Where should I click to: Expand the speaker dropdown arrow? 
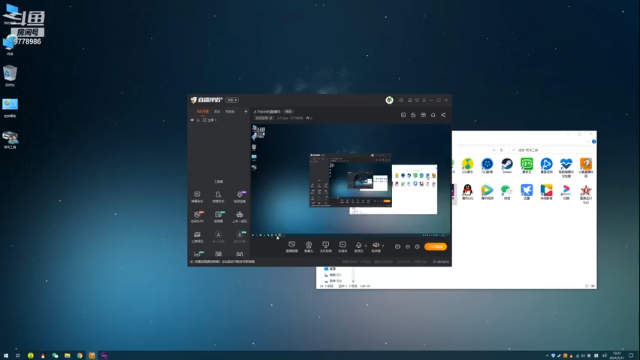pyautogui.click(x=383, y=246)
